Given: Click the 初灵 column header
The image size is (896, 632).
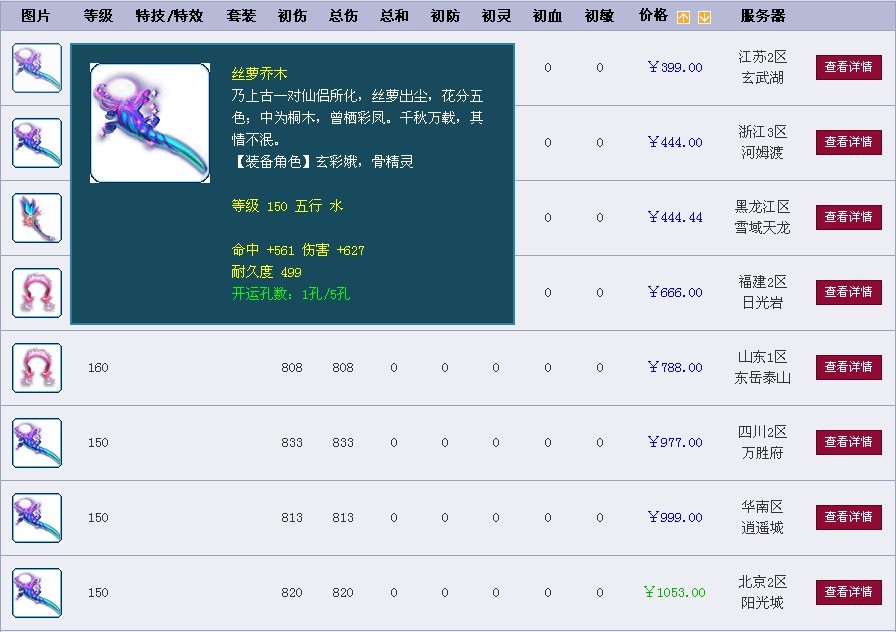Looking at the screenshot, I should [x=496, y=16].
